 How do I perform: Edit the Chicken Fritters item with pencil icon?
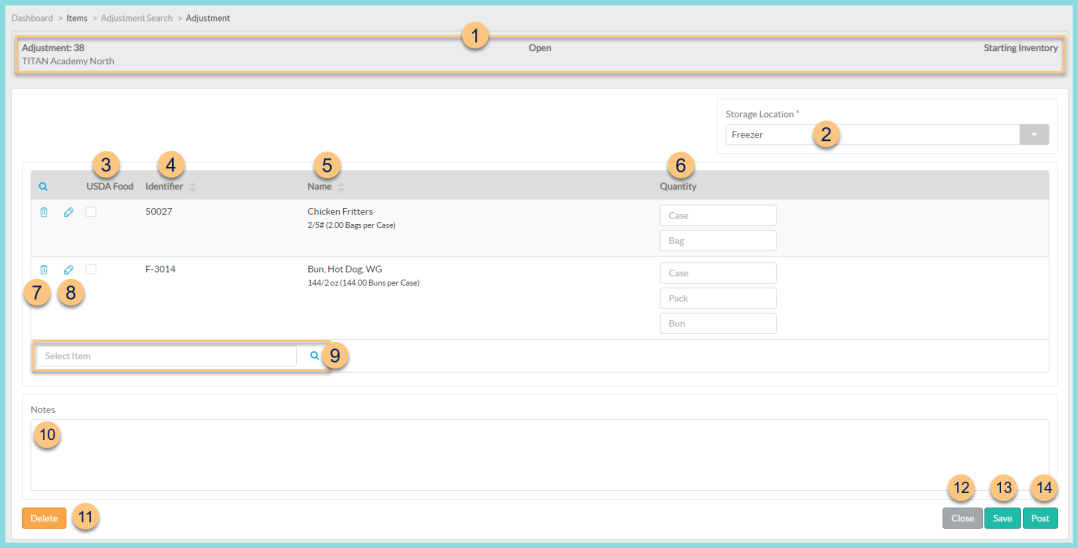point(68,212)
